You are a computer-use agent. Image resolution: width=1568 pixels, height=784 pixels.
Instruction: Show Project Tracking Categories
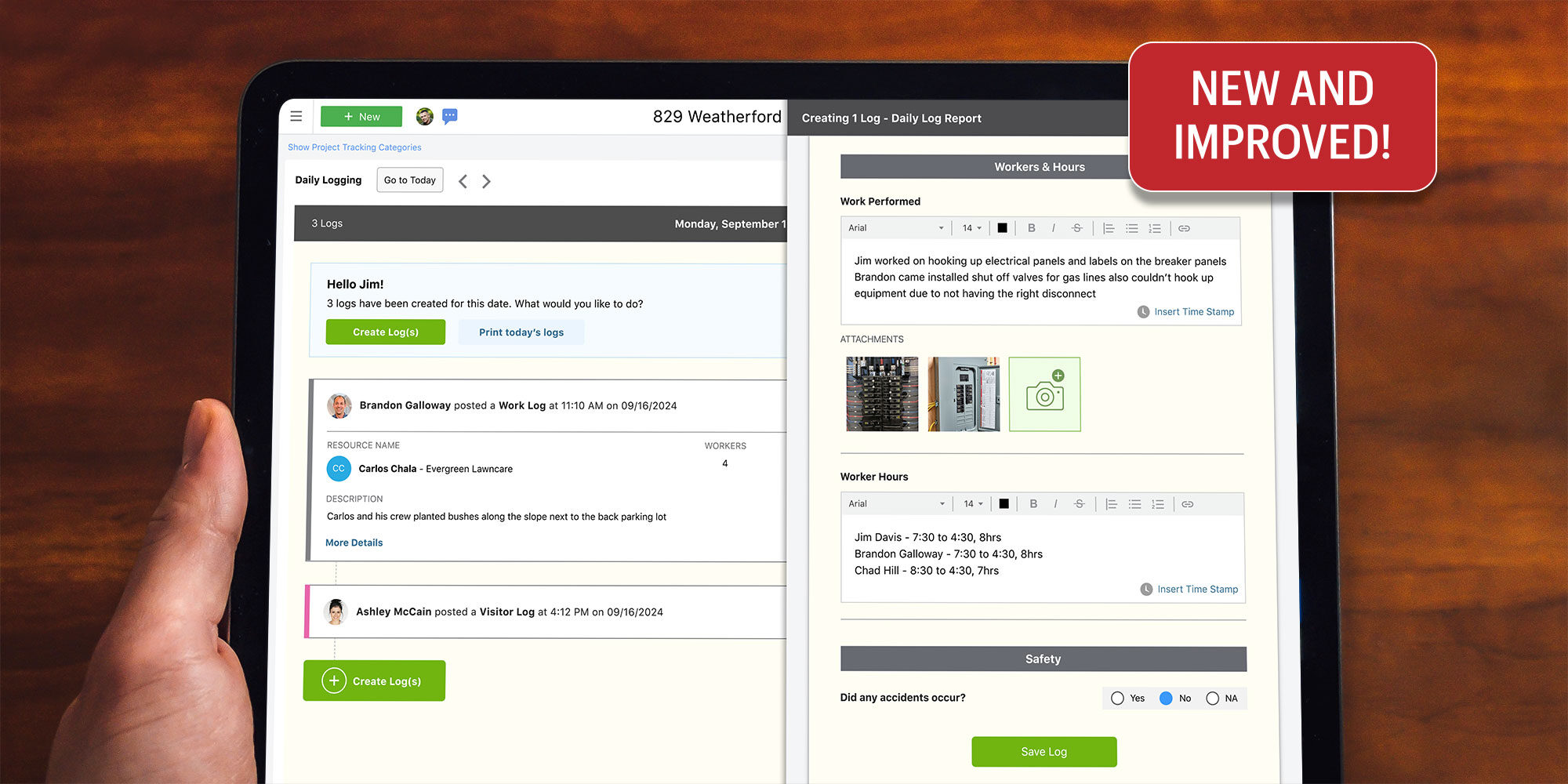(x=354, y=147)
